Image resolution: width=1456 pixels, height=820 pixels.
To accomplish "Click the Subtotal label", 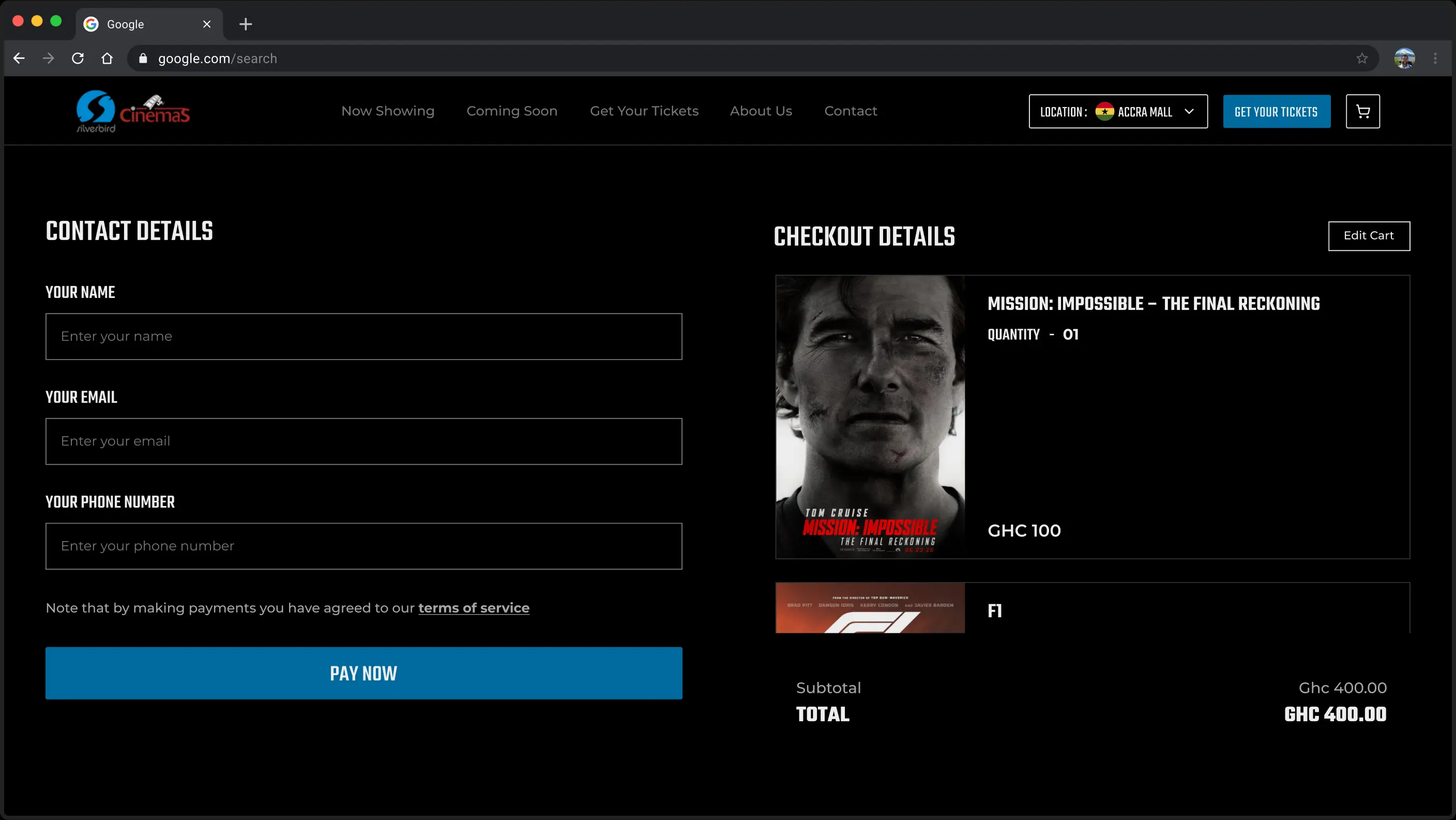I will pyautogui.click(x=829, y=688).
